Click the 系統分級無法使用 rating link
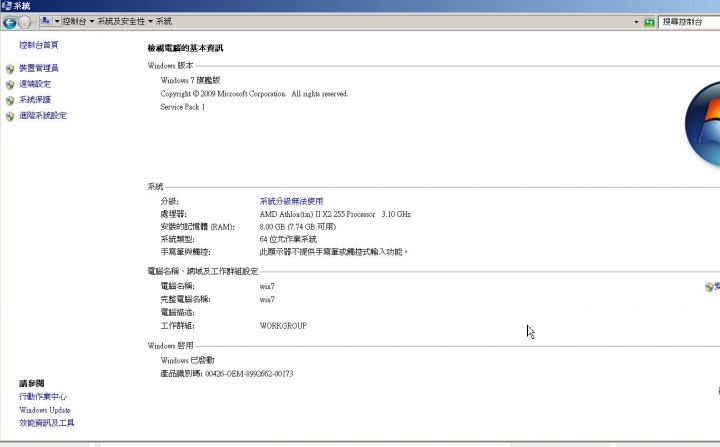 click(291, 201)
